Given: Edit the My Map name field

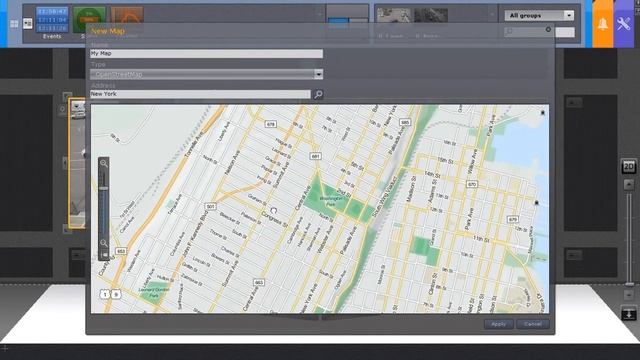Looking at the screenshot, I should coord(207,53).
